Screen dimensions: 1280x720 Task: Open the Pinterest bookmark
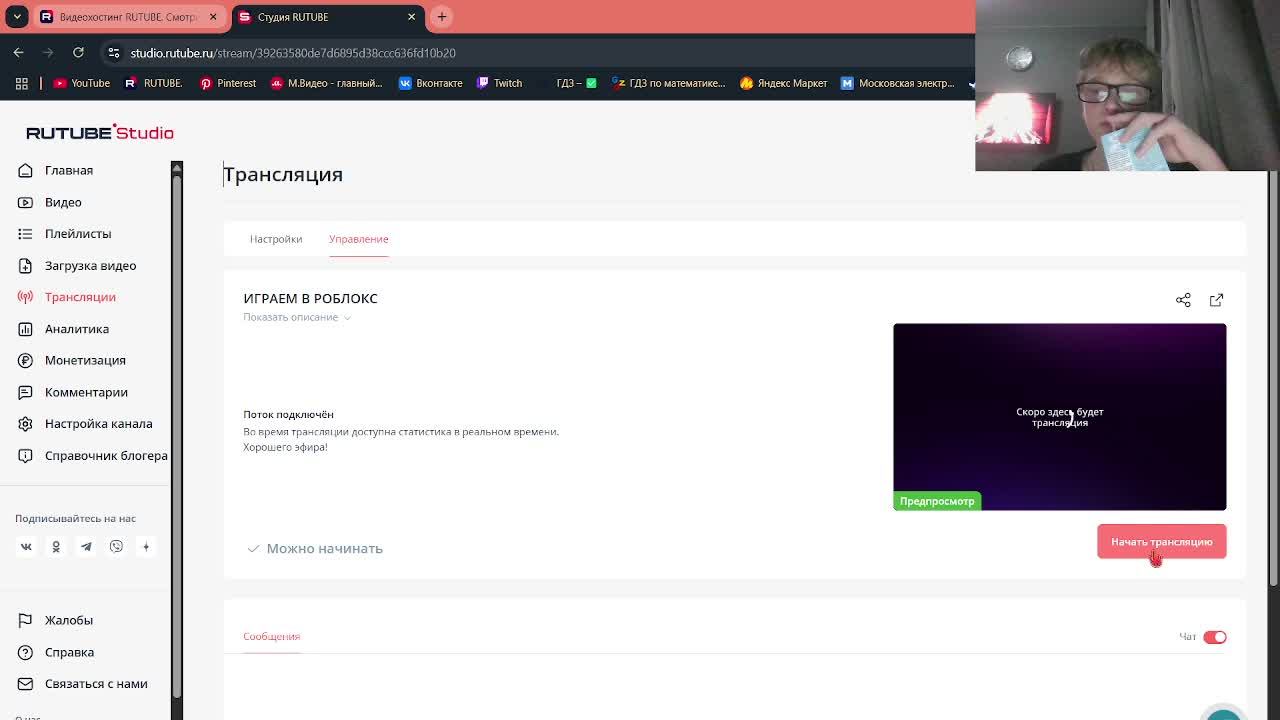(x=228, y=83)
